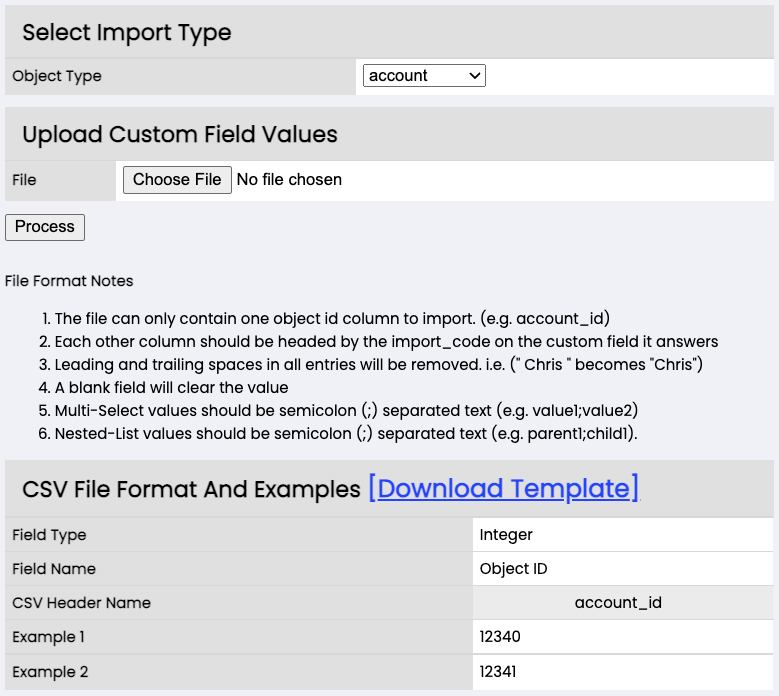Click the 'account_id' header cell
779x696 pixels.
click(x=623, y=603)
